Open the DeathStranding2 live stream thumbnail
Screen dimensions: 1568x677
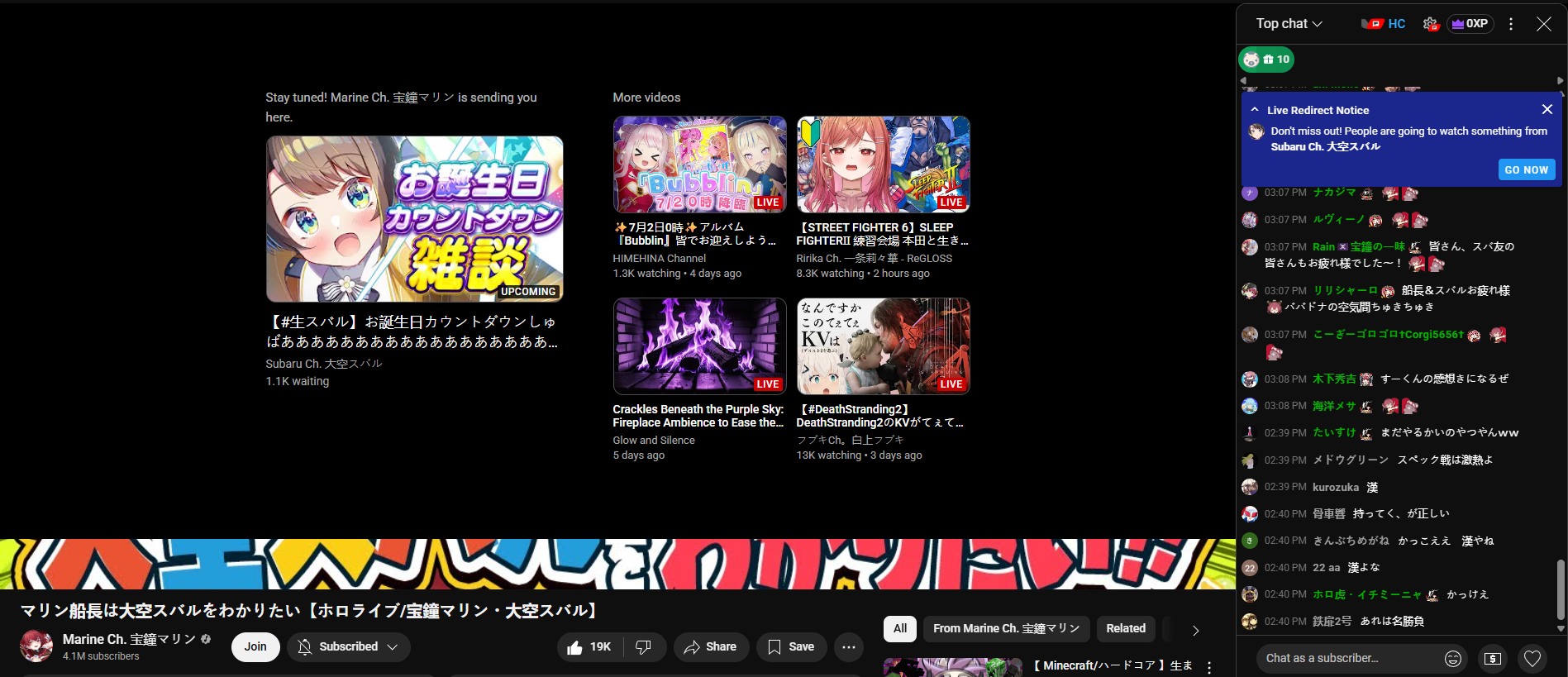(x=883, y=346)
